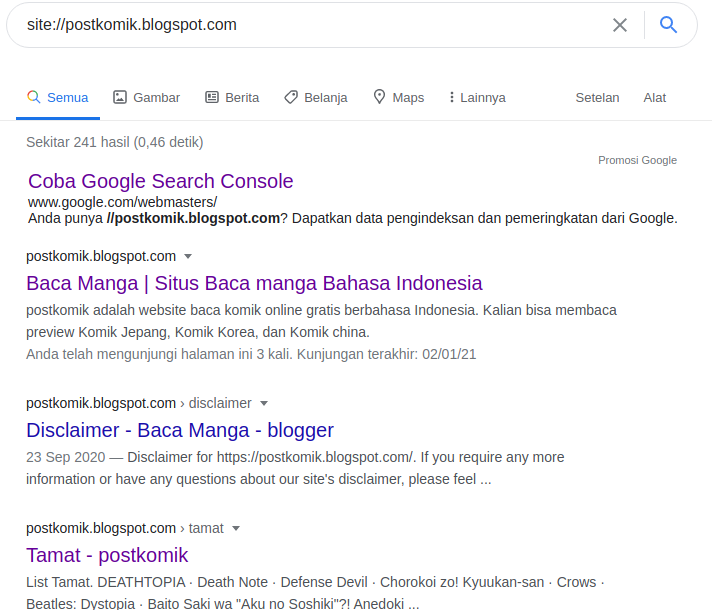This screenshot has height=610, width=712.
Task: Open Coba Google Search Console link
Action: point(161,181)
